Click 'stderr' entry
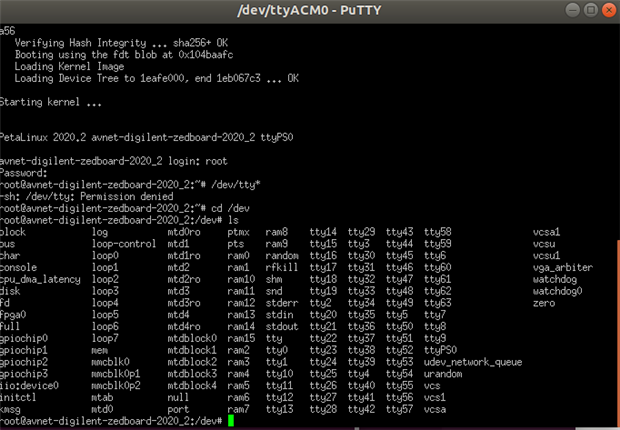Viewport: 620px width, 430px height. coord(282,303)
